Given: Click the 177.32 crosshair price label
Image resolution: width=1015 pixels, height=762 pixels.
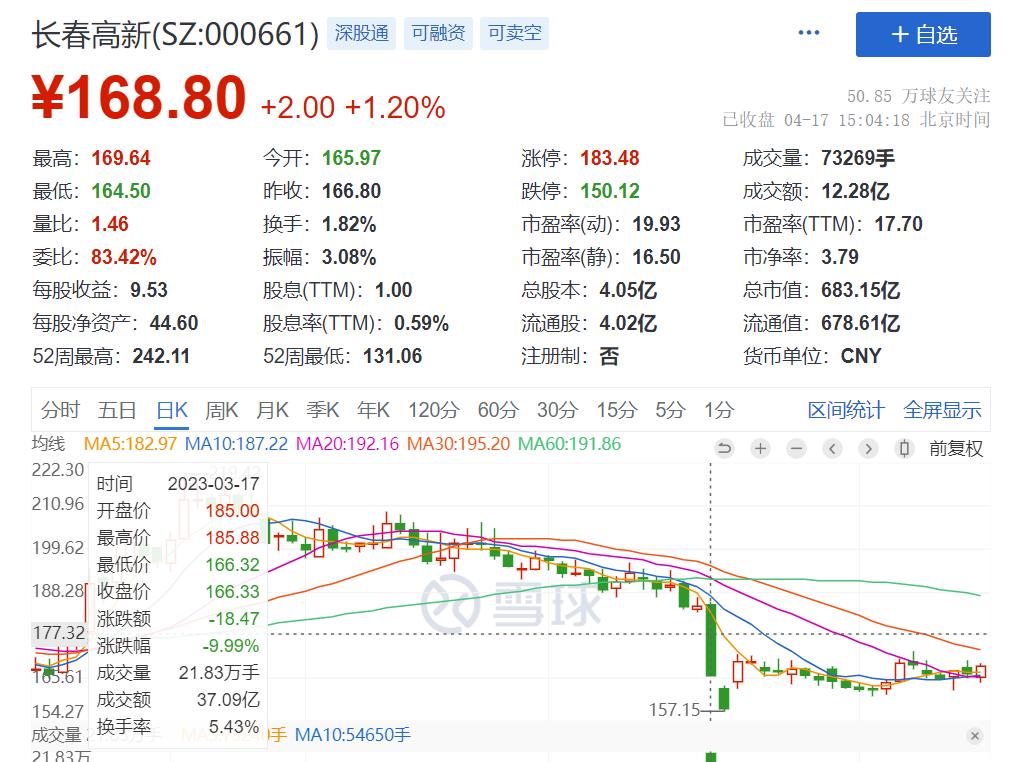Looking at the screenshot, I should point(59,633).
